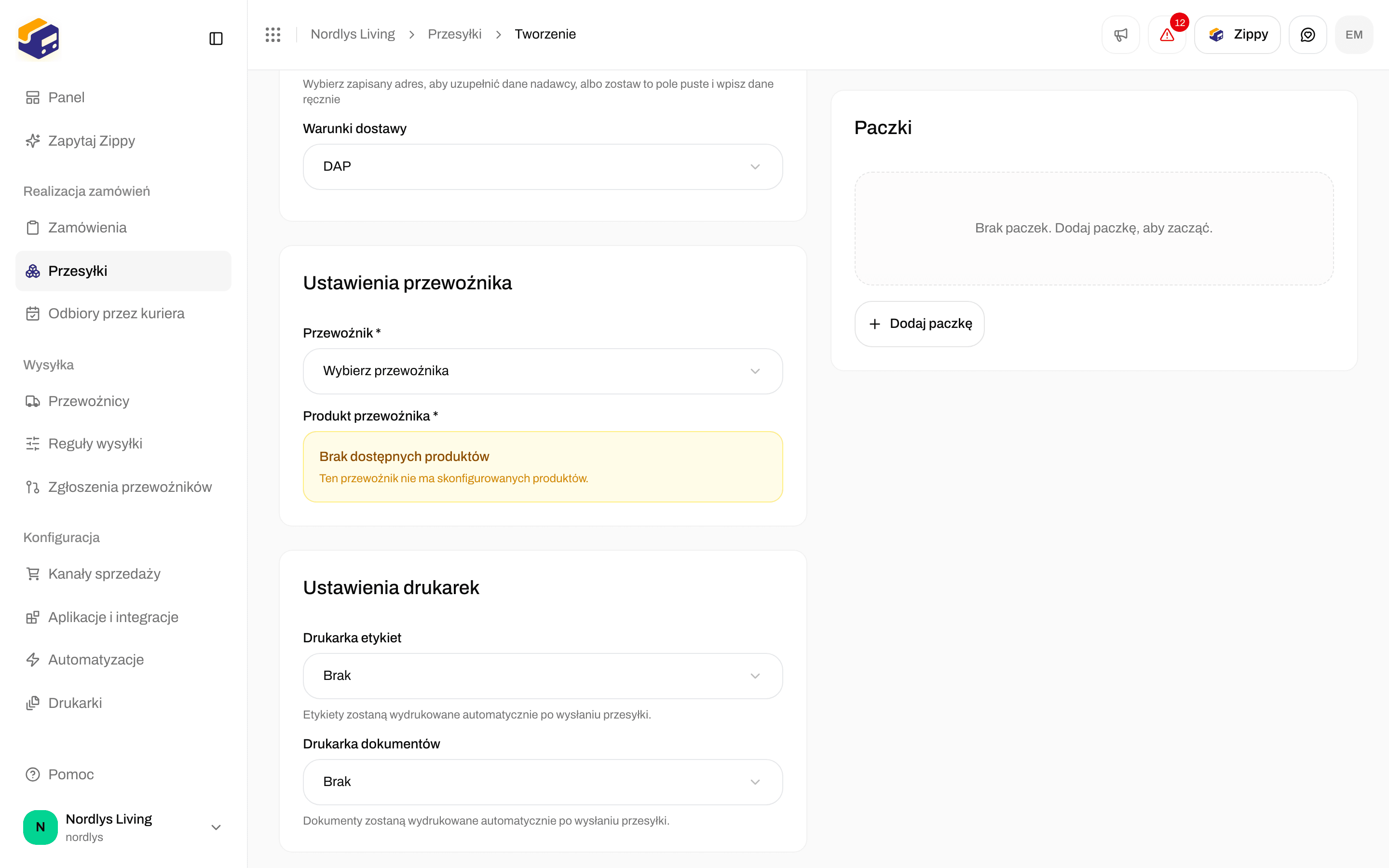Open the Warunki dostawy DAP dropdown
Image resolution: width=1389 pixels, height=868 pixels.
[x=543, y=166]
